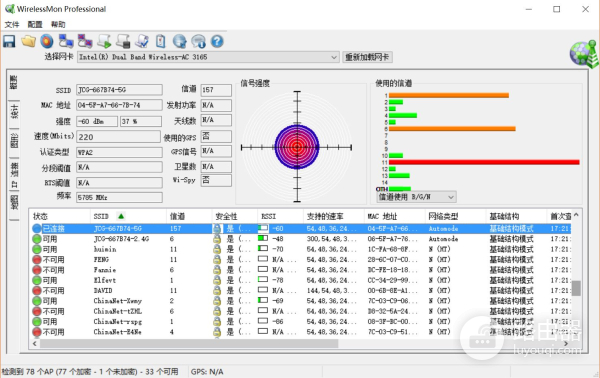Screen dimensions: 600x378
Task: Click the clipboard toolbar icon
Action: [161, 41]
